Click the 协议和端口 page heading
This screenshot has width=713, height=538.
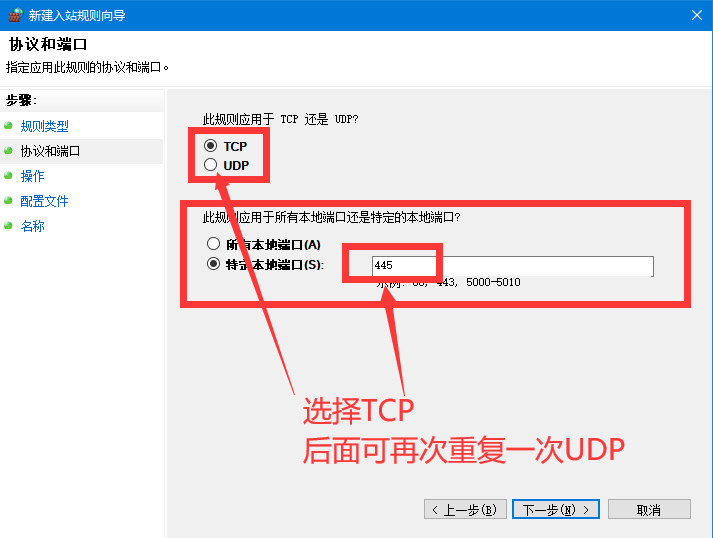48,44
